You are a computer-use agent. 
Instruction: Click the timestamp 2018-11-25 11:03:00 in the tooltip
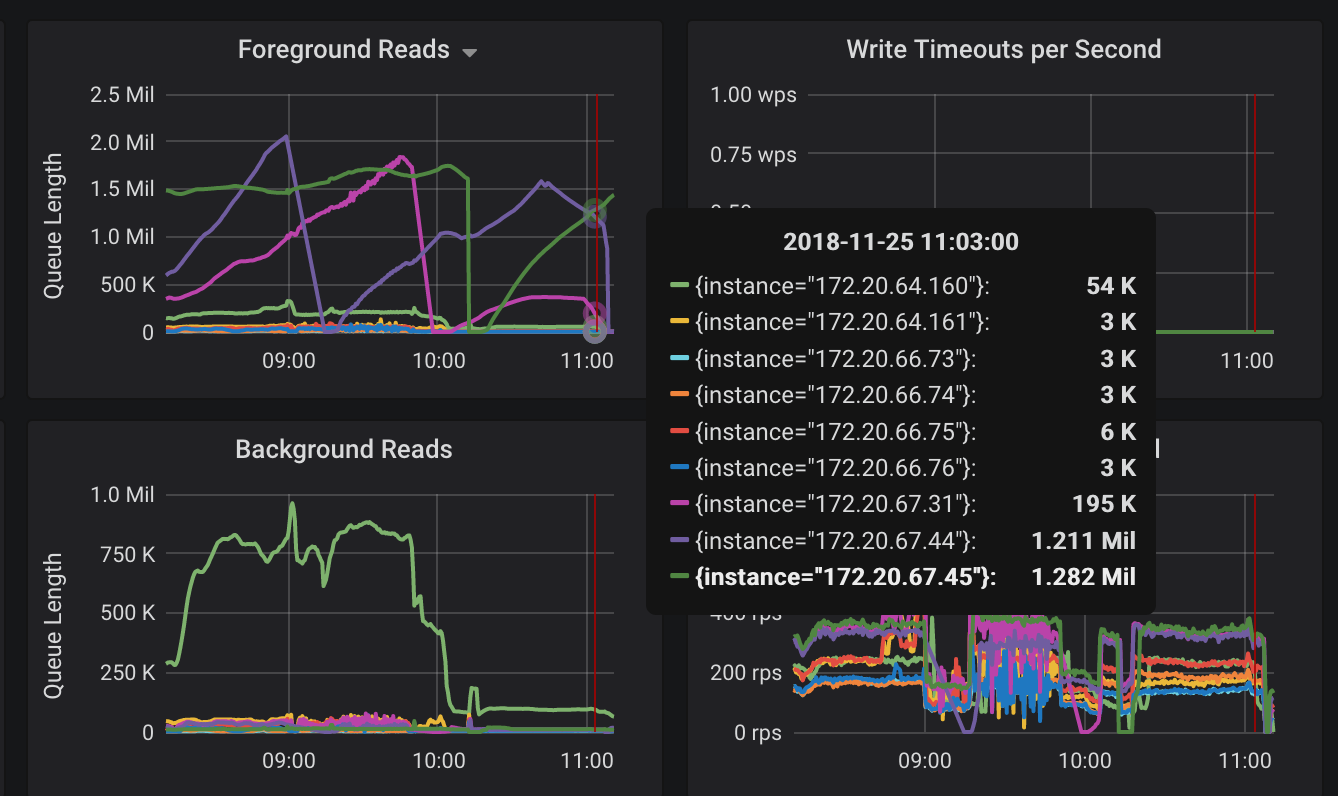901,241
